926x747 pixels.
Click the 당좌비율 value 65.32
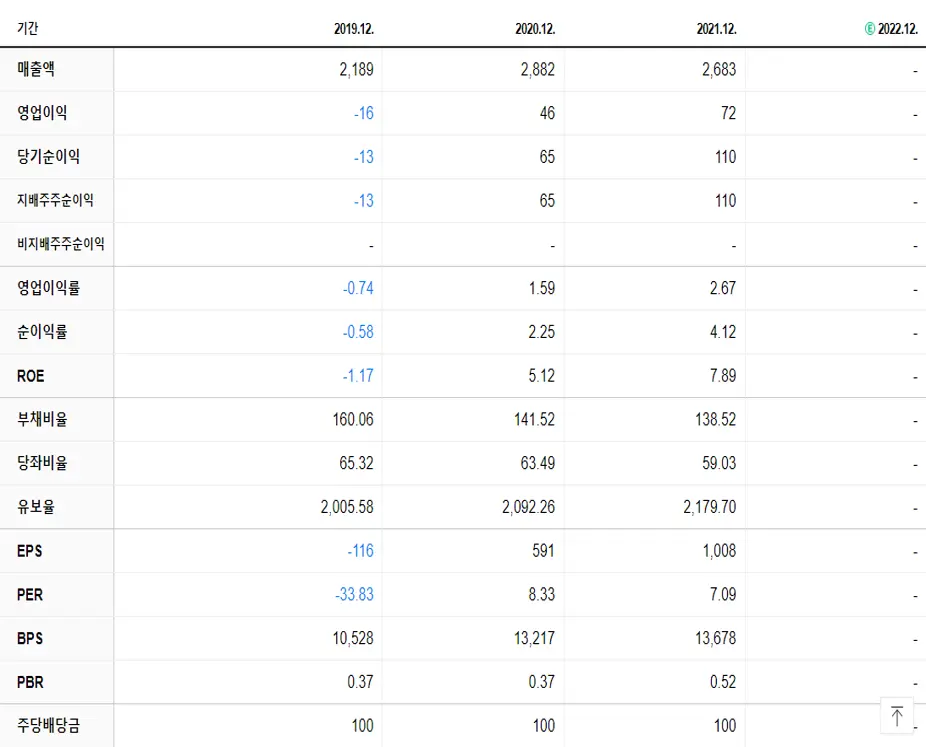tap(356, 463)
